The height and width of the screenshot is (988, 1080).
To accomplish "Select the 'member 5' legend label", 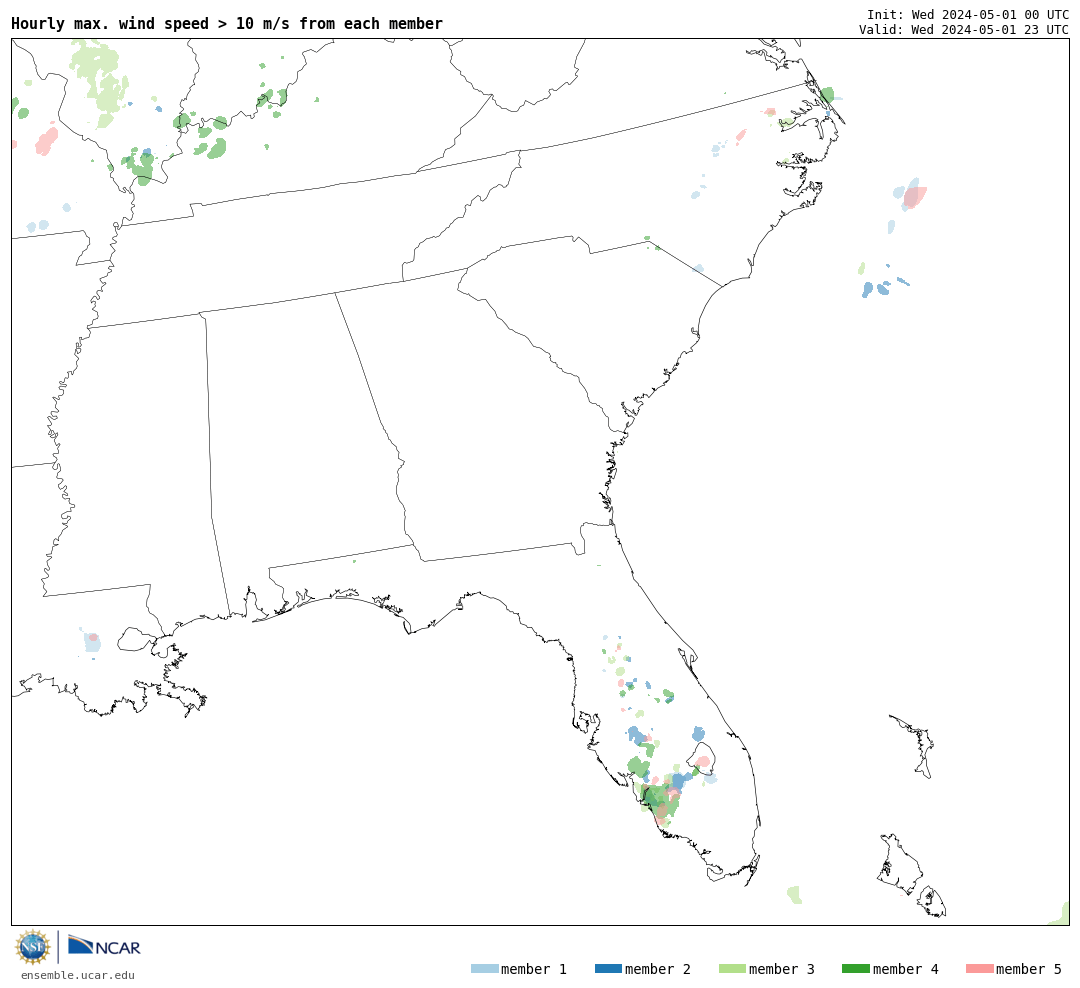I will point(1029,969).
